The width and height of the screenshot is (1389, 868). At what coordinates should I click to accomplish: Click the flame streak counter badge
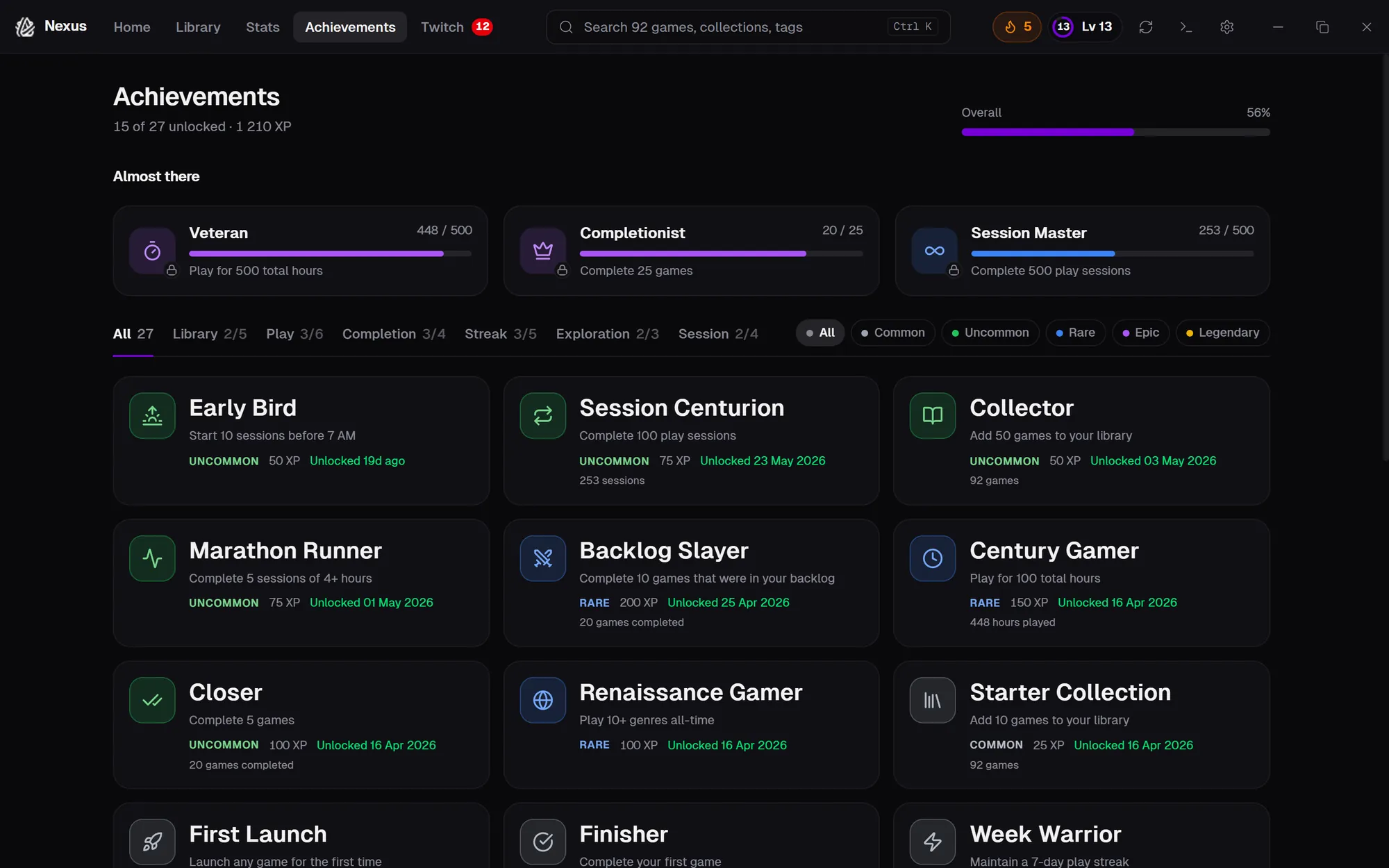click(1017, 27)
